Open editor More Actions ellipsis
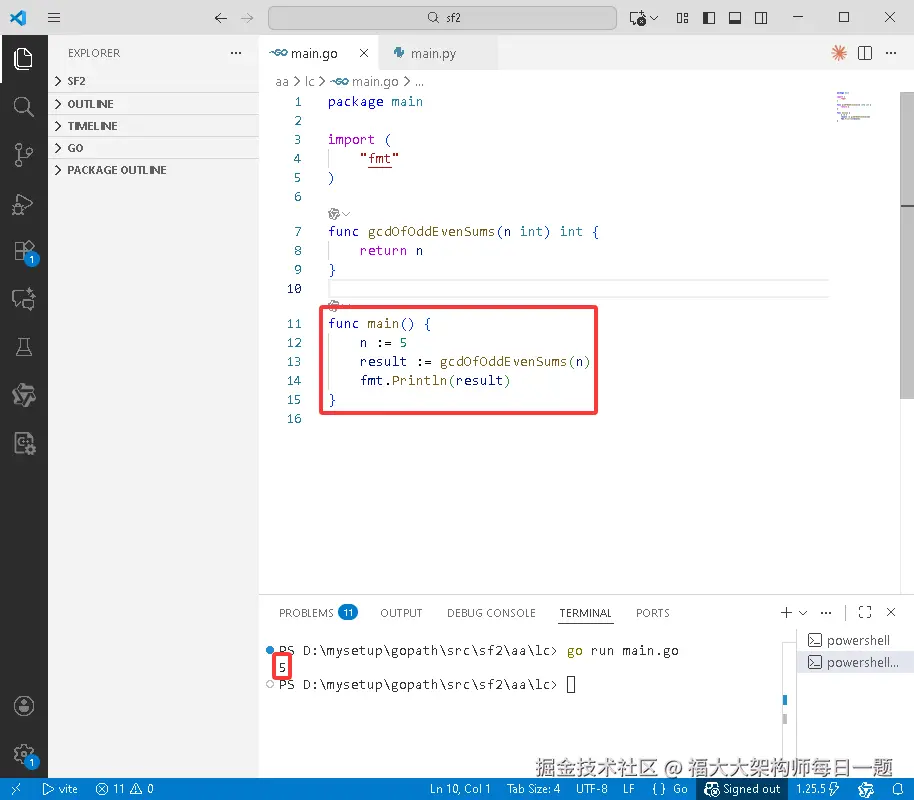Image resolution: width=914 pixels, height=800 pixels. coord(891,53)
